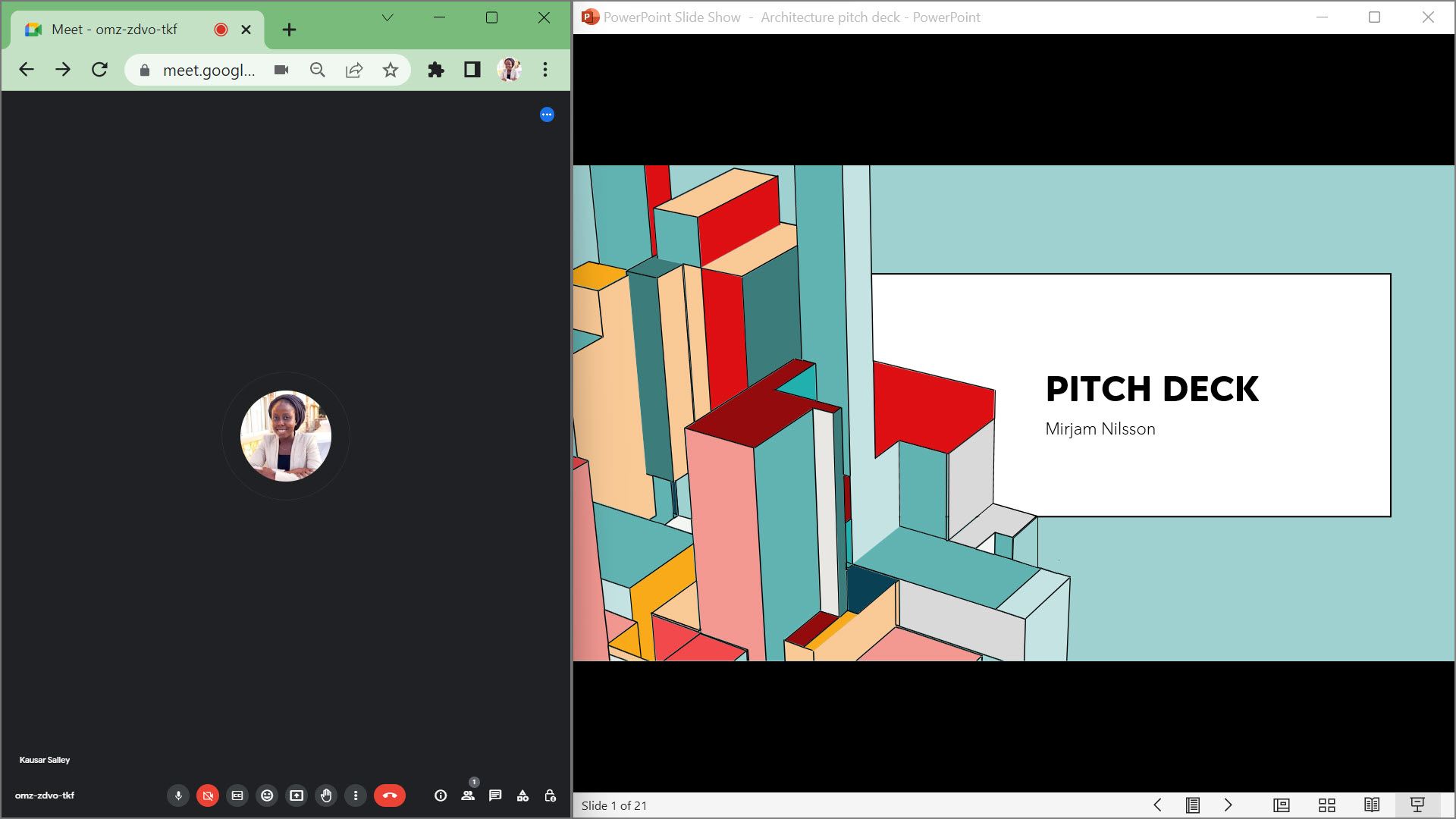Open the meeting details info icon

click(441, 795)
